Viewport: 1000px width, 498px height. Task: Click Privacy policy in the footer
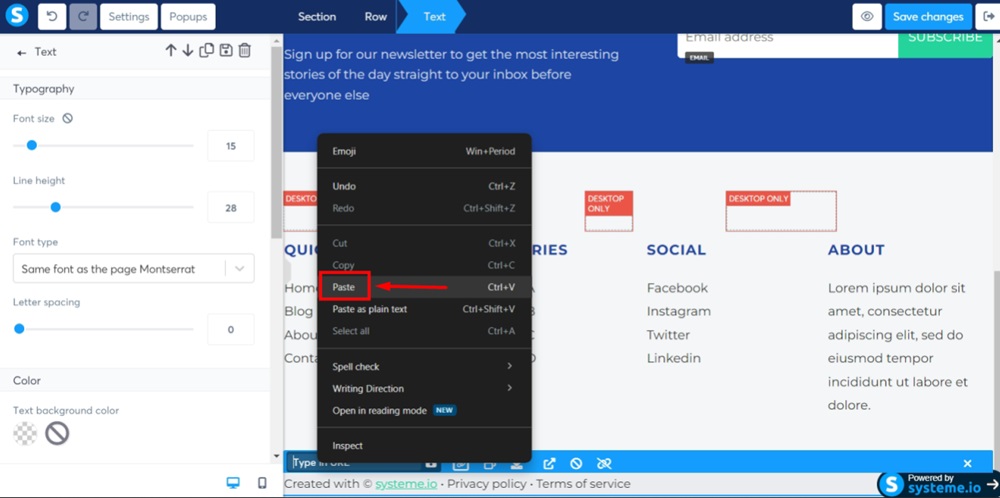[x=487, y=484]
